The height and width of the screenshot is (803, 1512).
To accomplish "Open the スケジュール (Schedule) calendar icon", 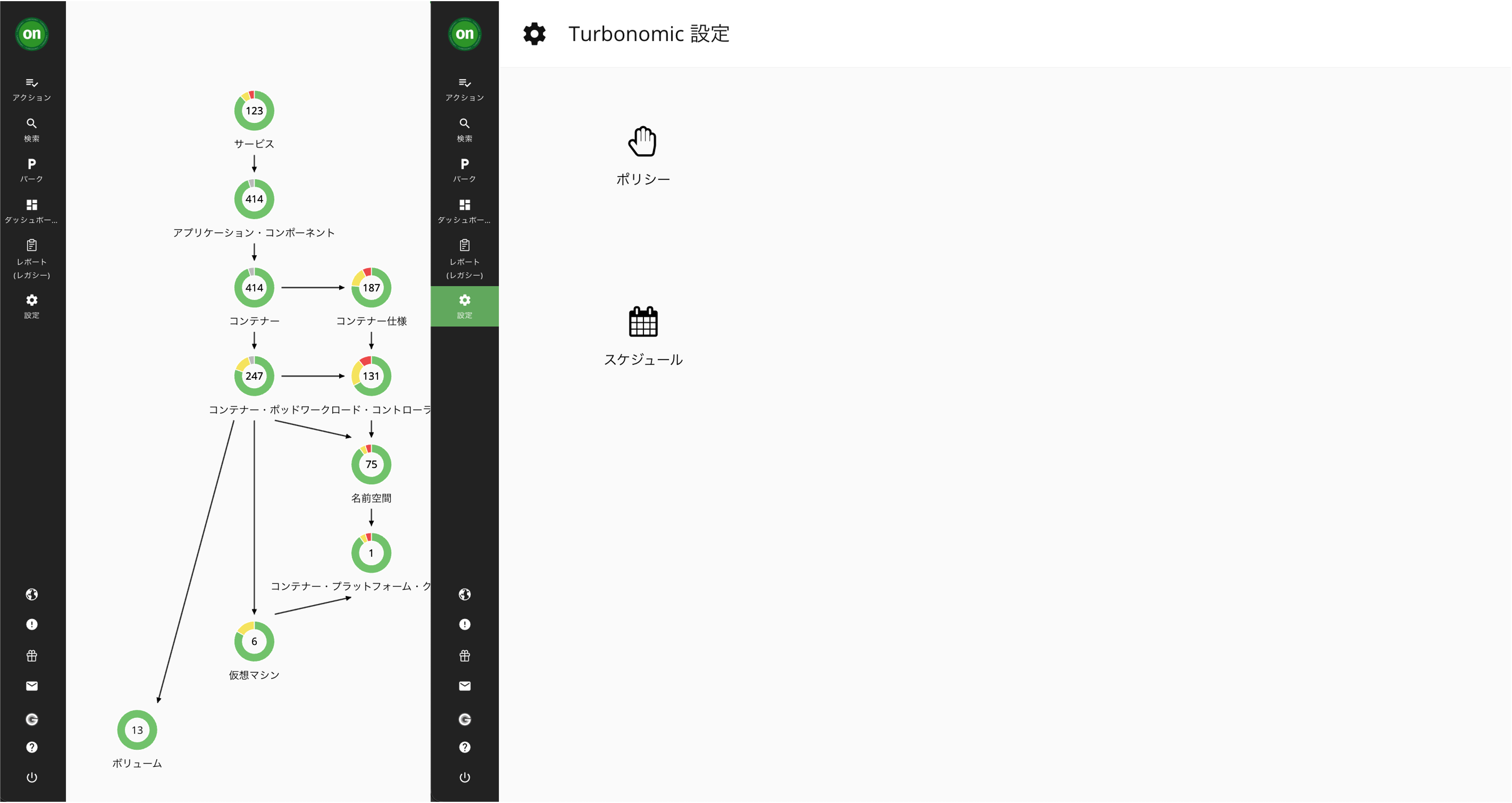I will (643, 322).
